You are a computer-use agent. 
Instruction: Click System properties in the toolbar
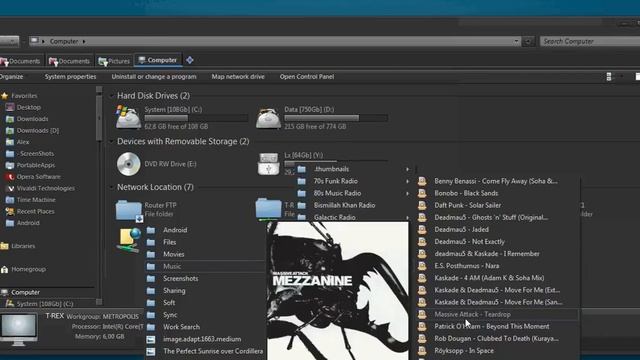point(70,77)
